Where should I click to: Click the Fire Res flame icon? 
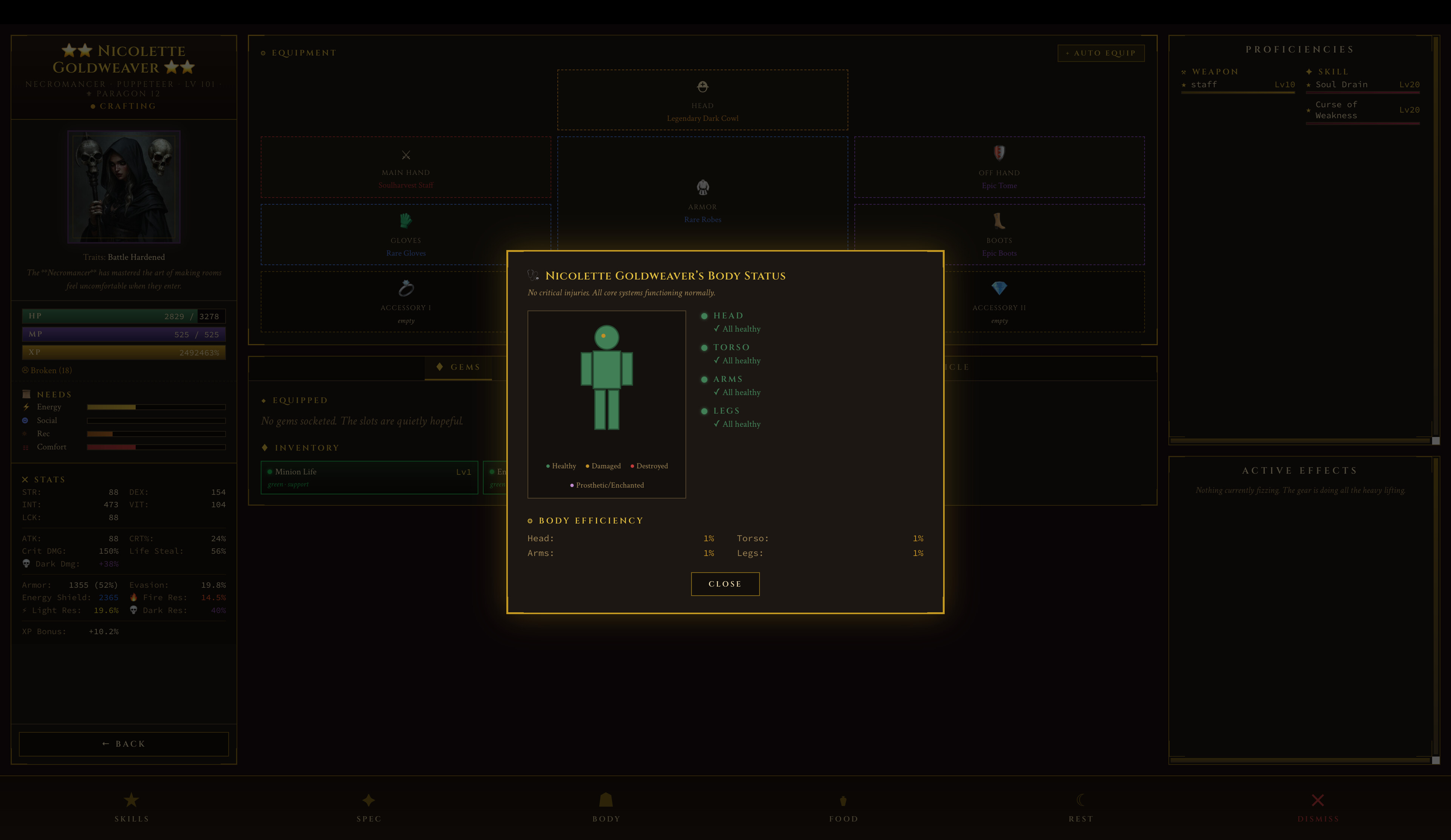point(134,597)
